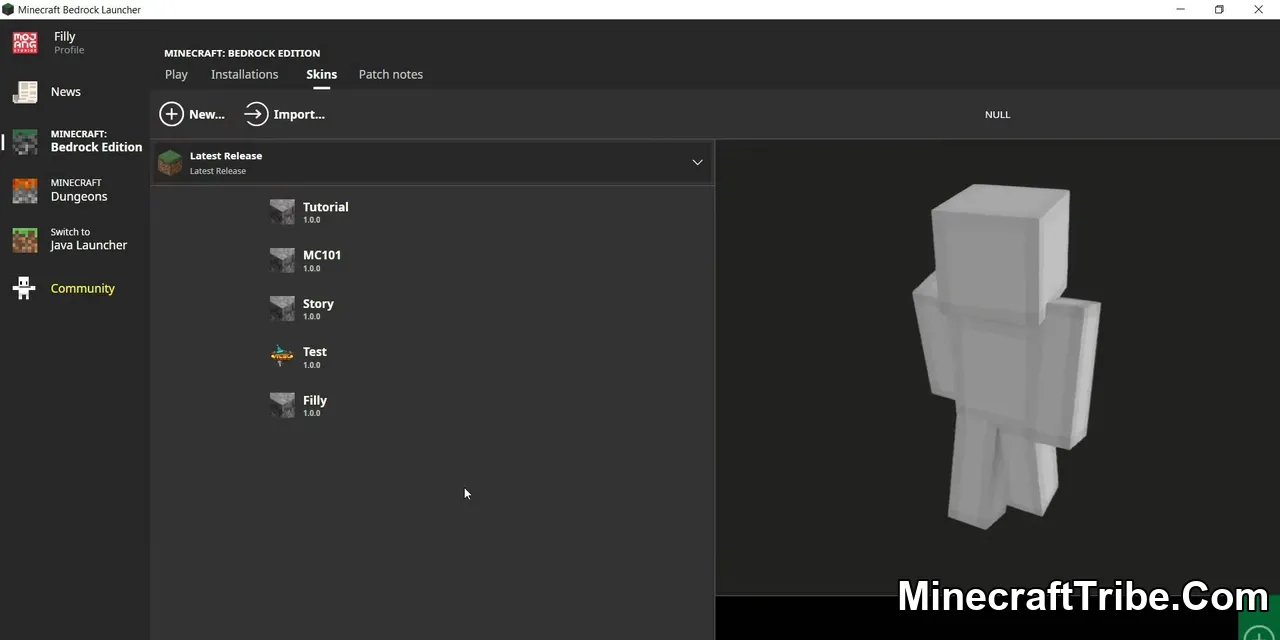Click the Minecraft Bedrock Launcher title bar icon
This screenshot has width=1280, height=640.
[x=8, y=9]
